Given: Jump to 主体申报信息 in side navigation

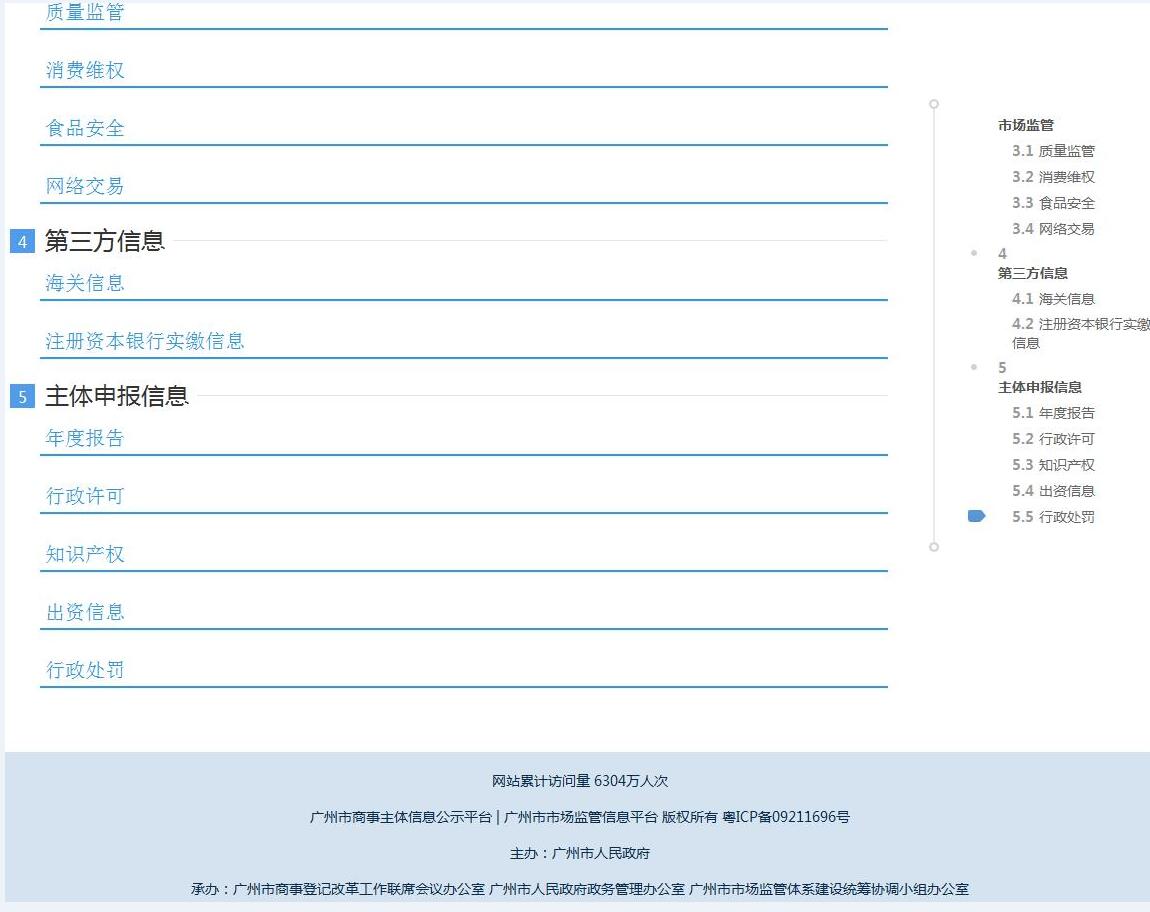Looking at the screenshot, I should coord(1039,387).
